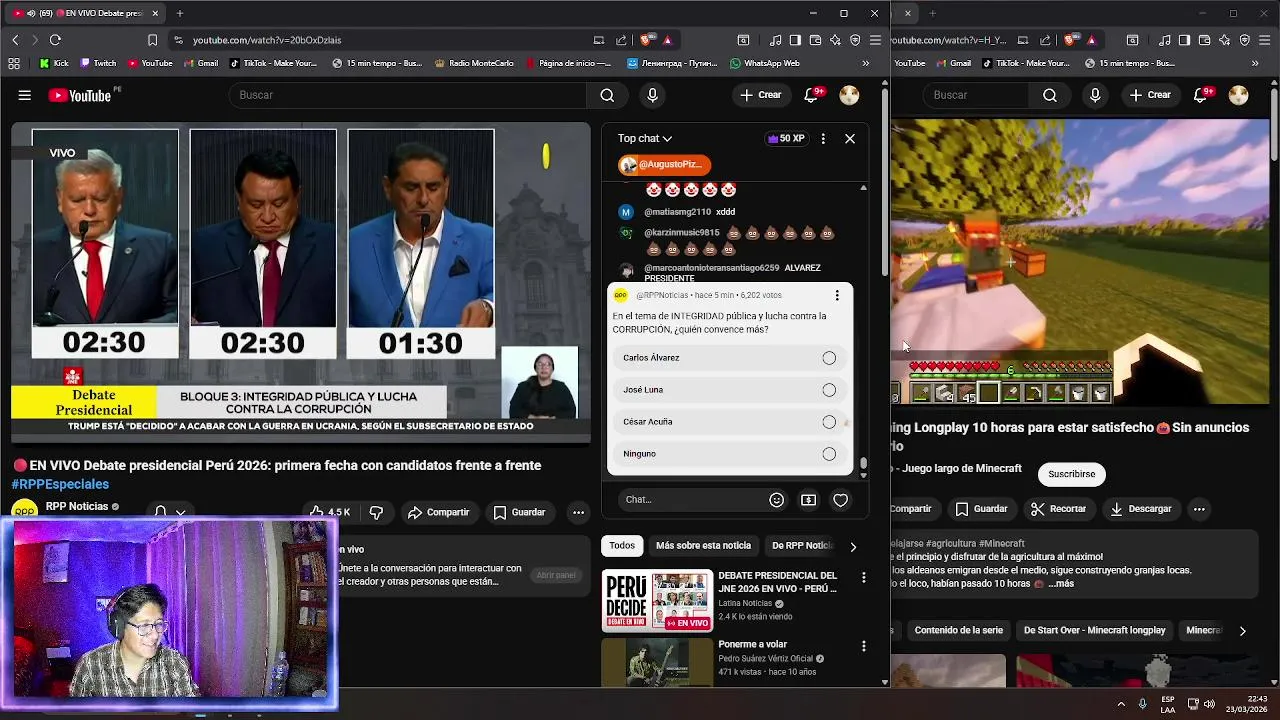The width and height of the screenshot is (1280, 720).
Task: Open options for Latina Noticias debate video
Action: (x=863, y=578)
